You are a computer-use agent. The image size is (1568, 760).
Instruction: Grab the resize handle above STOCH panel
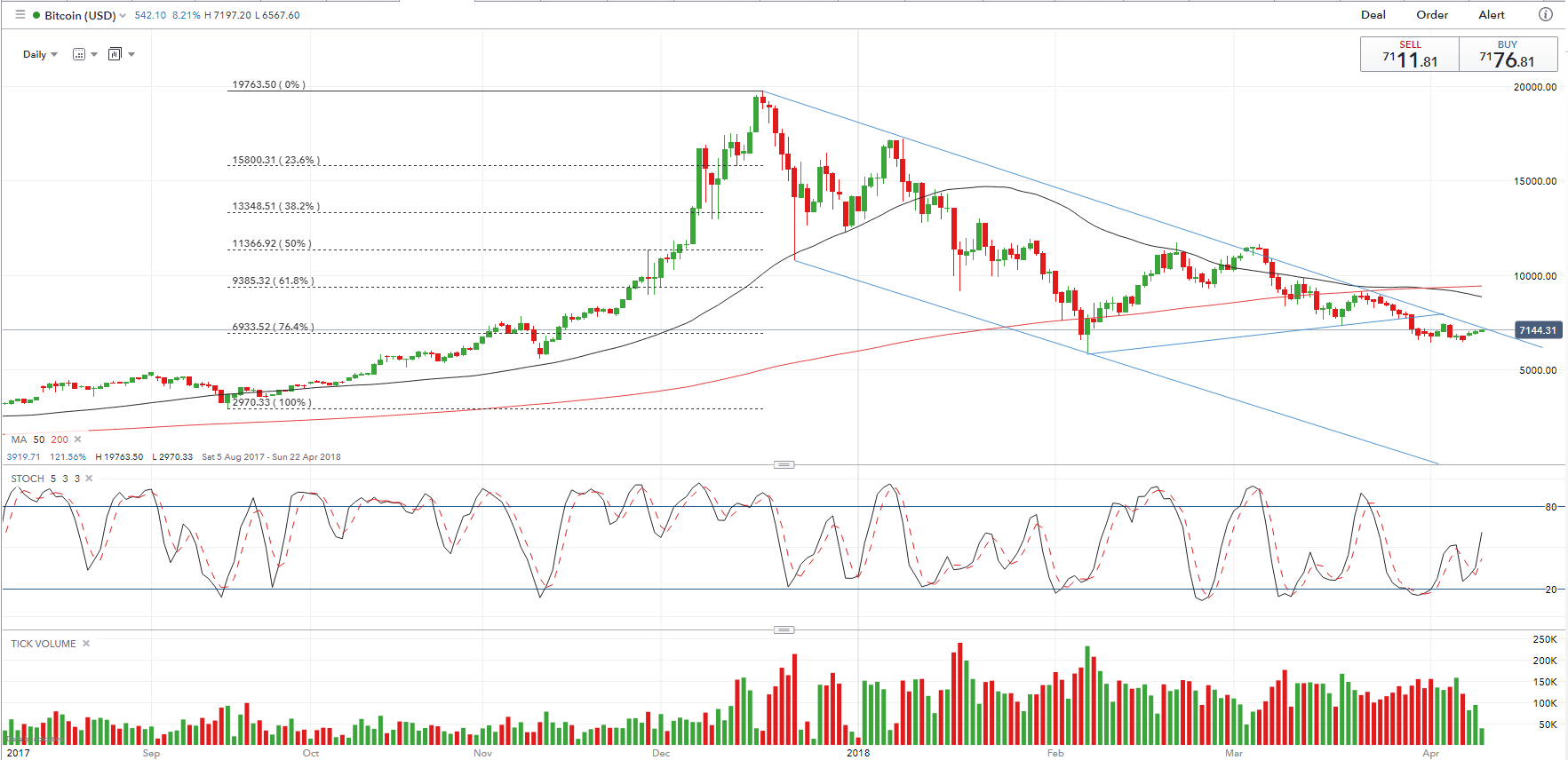click(x=784, y=464)
